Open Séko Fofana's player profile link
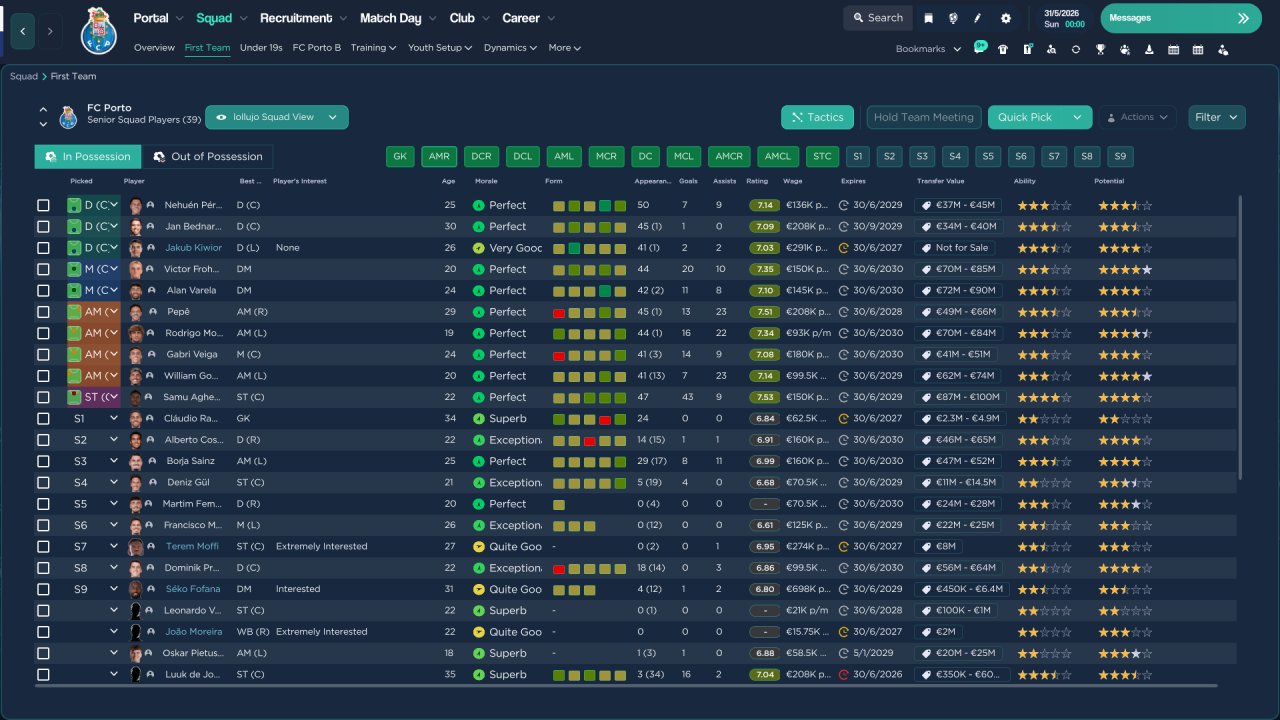The image size is (1280, 720). (192, 589)
